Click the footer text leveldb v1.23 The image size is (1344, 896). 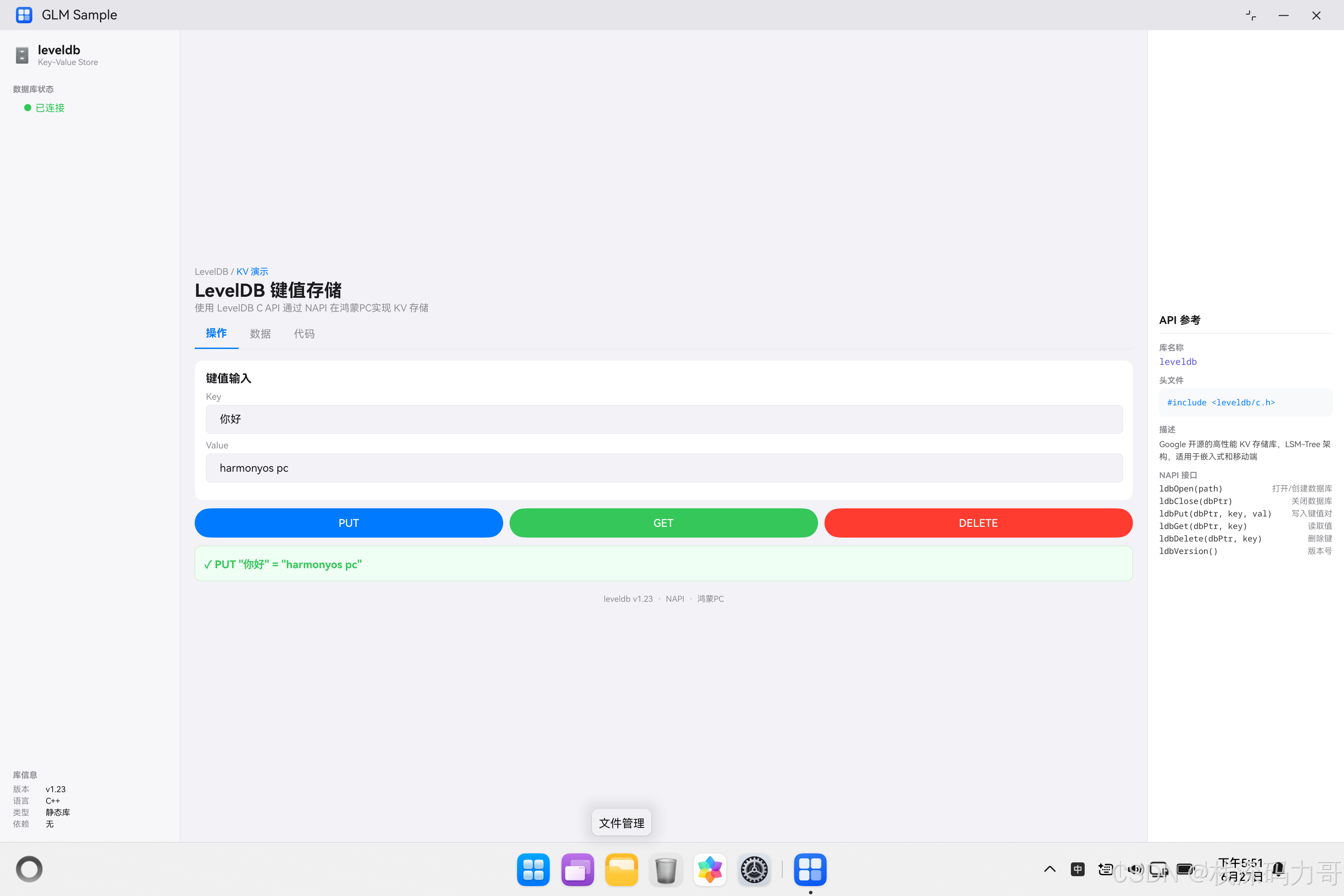628,599
